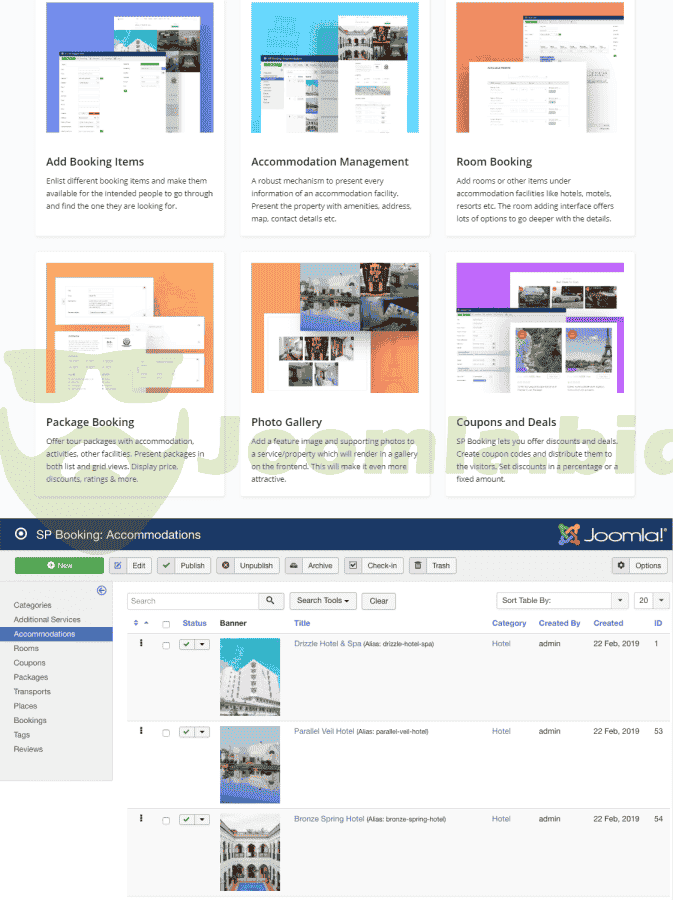Image resolution: width=673 pixels, height=900 pixels.
Task: Open Reviews in the sidebar
Action: pyautogui.click(x=28, y=749)
